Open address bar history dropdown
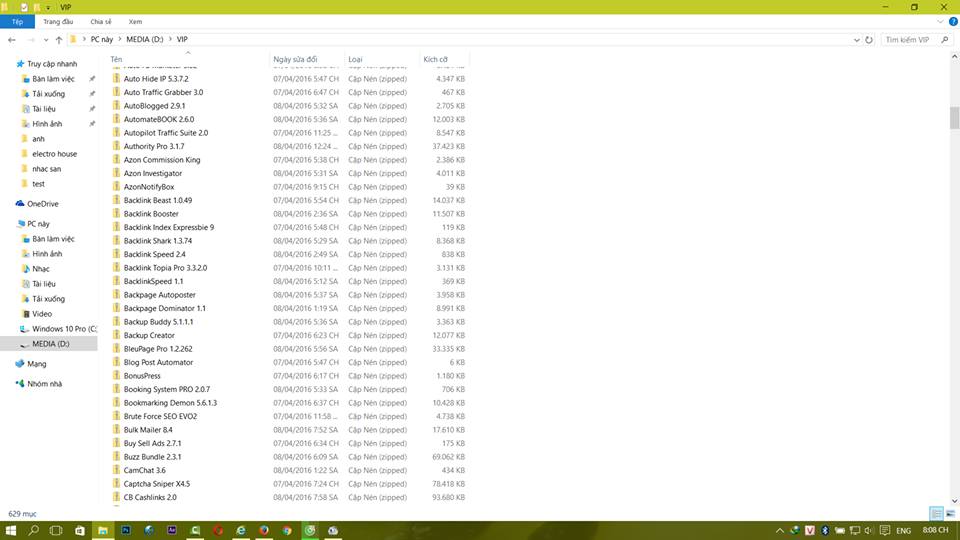The image size is (960, 540). click(x=857, y=40)
